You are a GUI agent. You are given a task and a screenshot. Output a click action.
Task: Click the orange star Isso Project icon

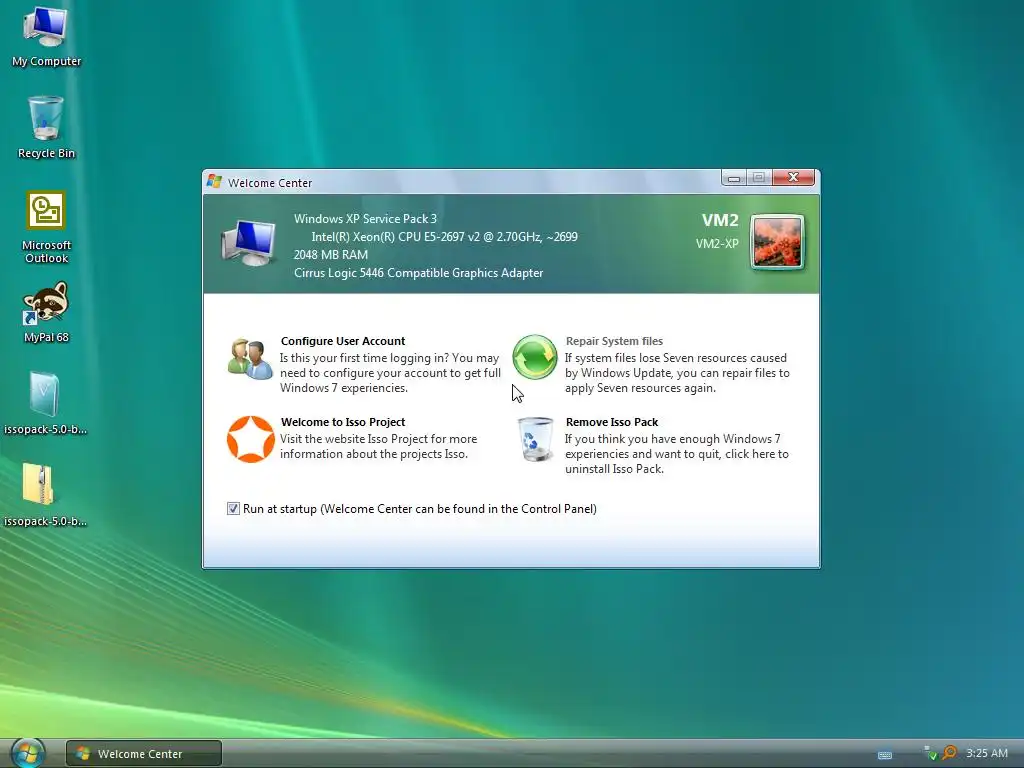250,439
